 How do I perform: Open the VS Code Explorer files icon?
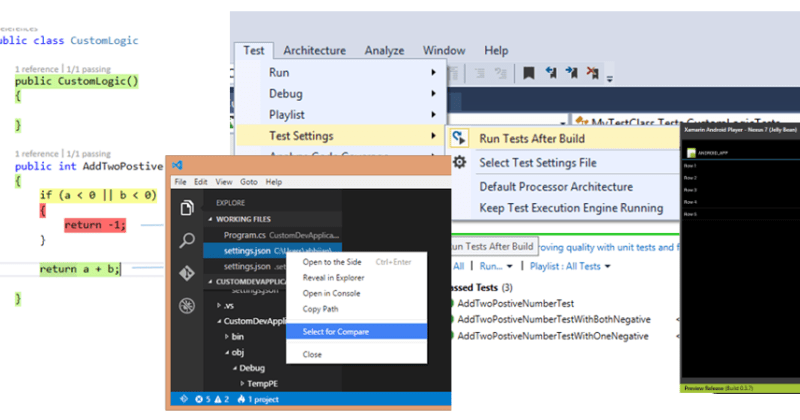coord(186,208)
